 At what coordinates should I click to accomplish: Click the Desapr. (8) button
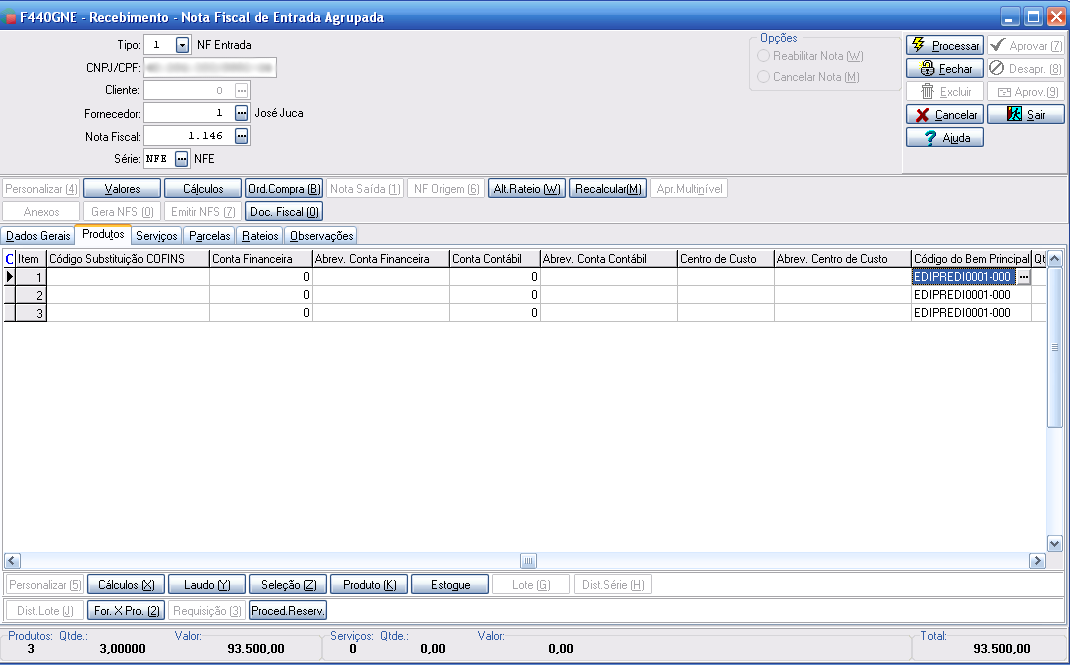[x=1026, y=69]
